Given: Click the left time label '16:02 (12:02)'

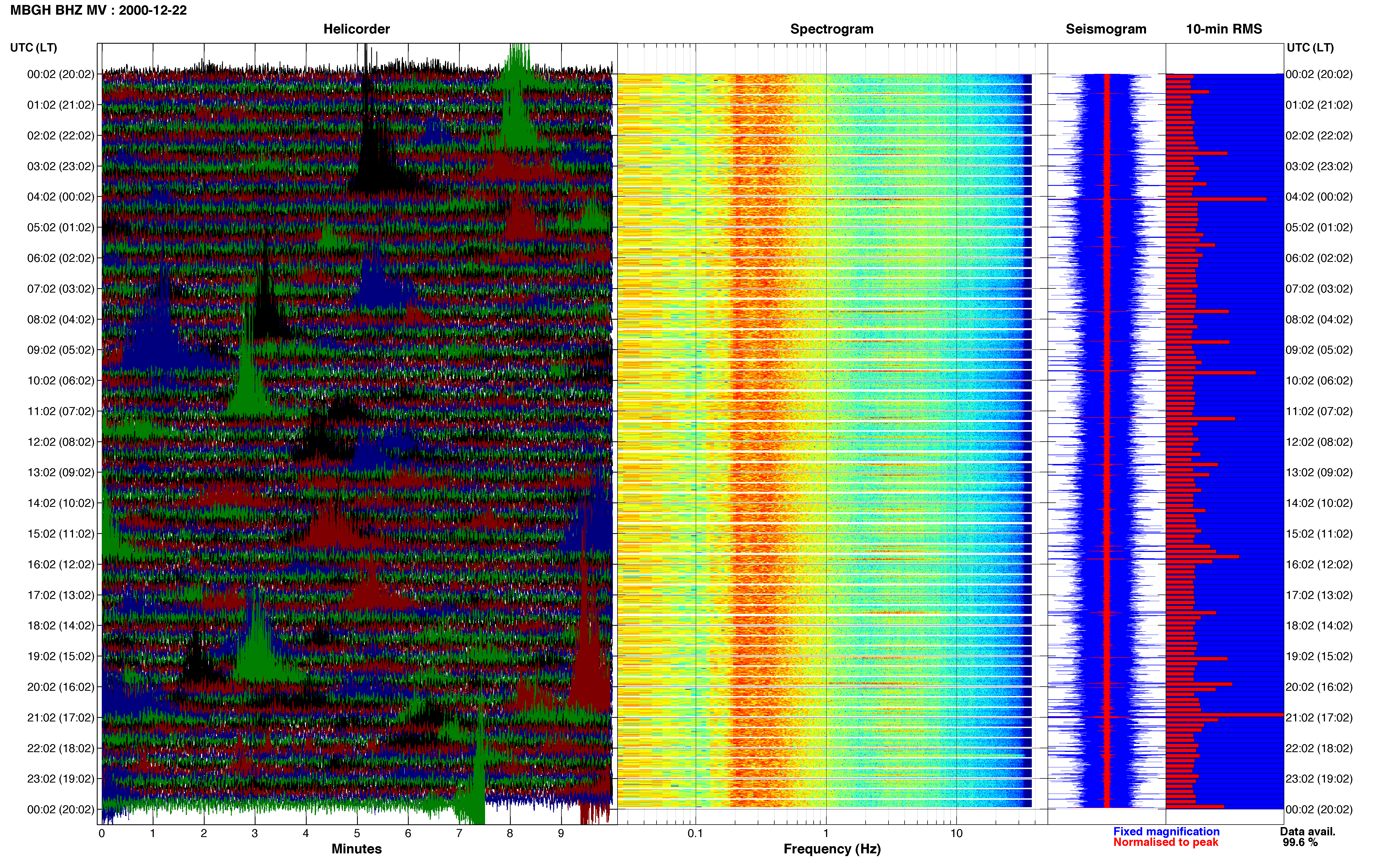Looking at the screenshot, I should click(x=60, y=564).
